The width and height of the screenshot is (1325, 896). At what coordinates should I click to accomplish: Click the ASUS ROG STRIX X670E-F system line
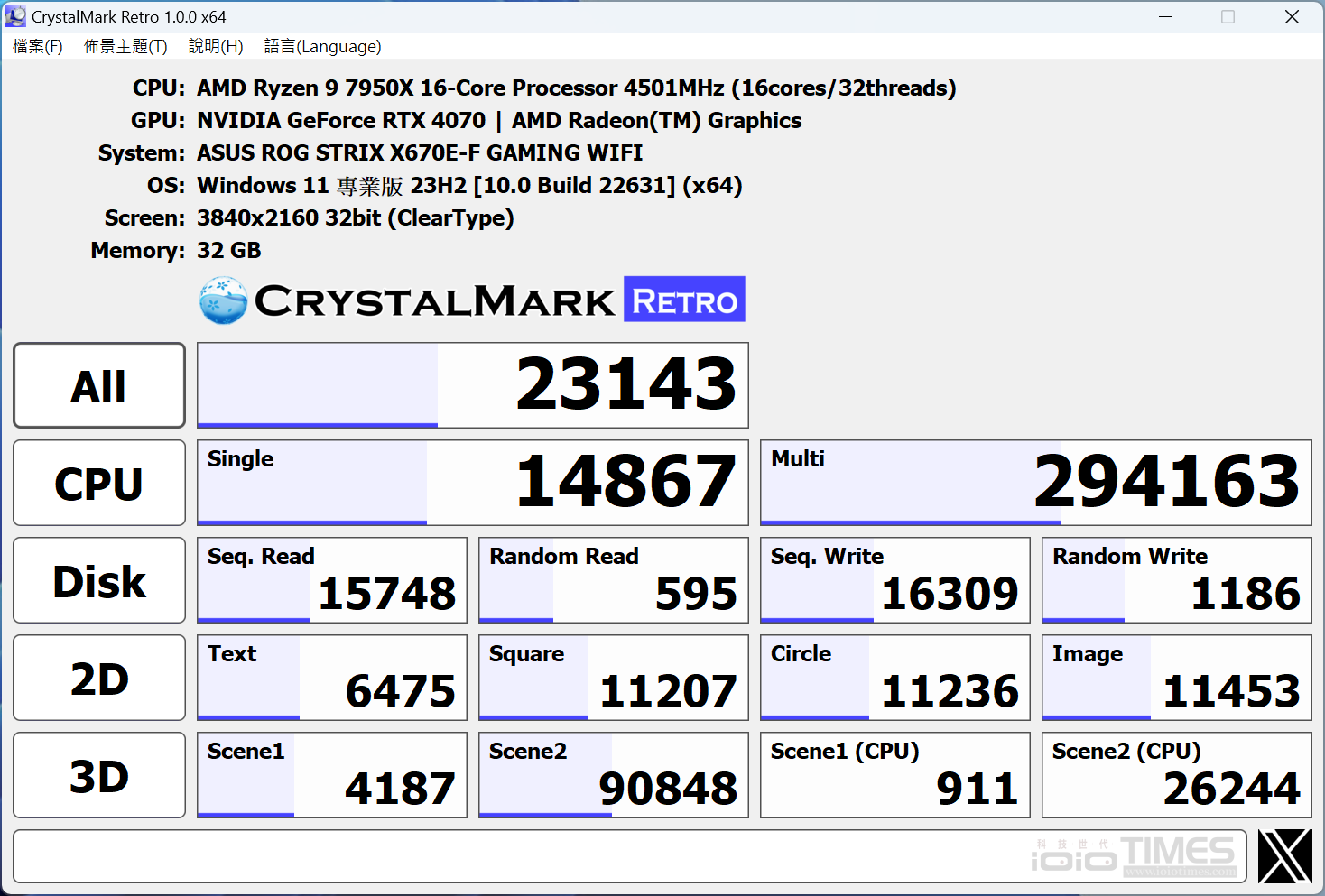420,152
